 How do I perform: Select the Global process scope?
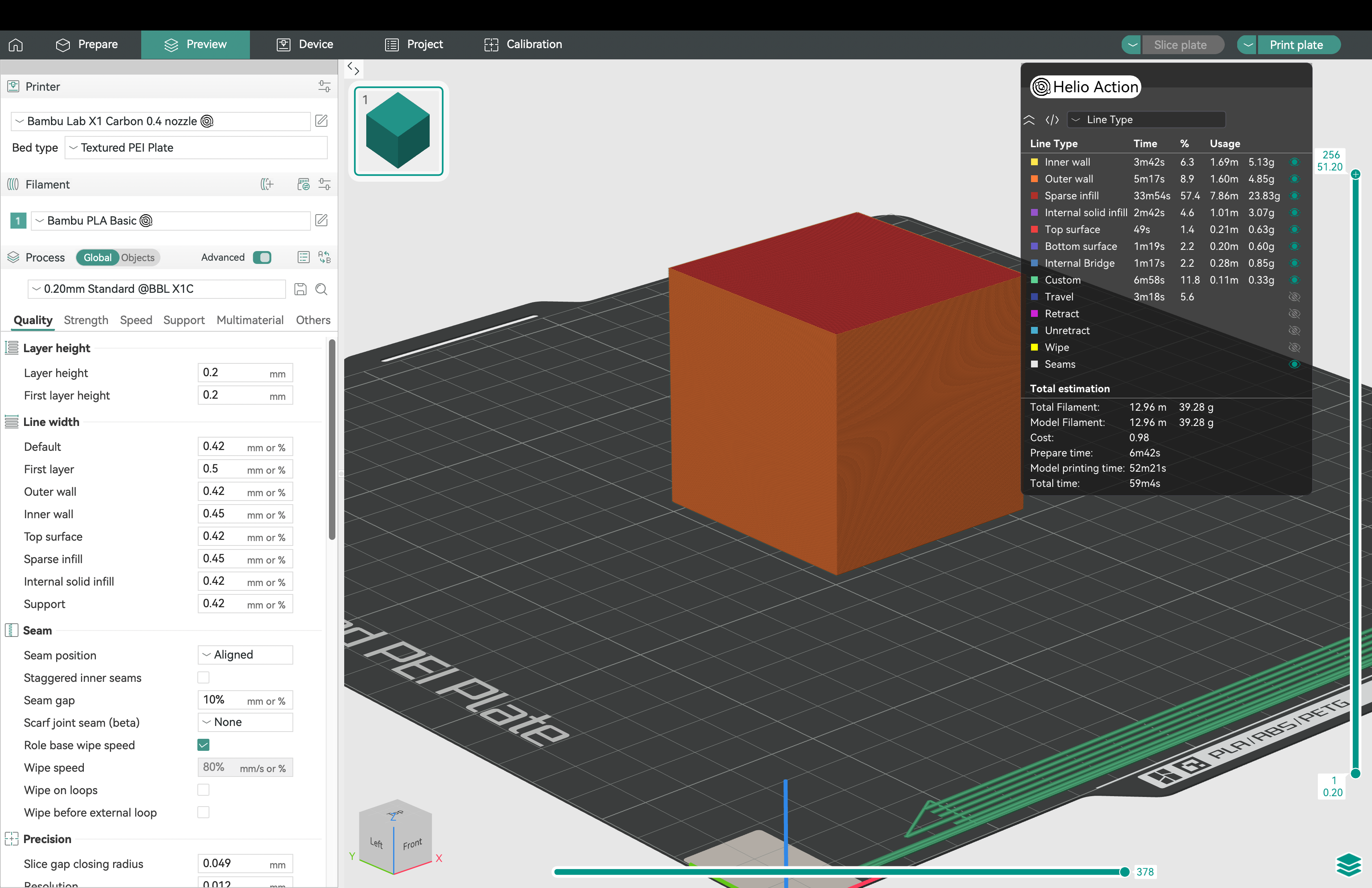point(97,257)
